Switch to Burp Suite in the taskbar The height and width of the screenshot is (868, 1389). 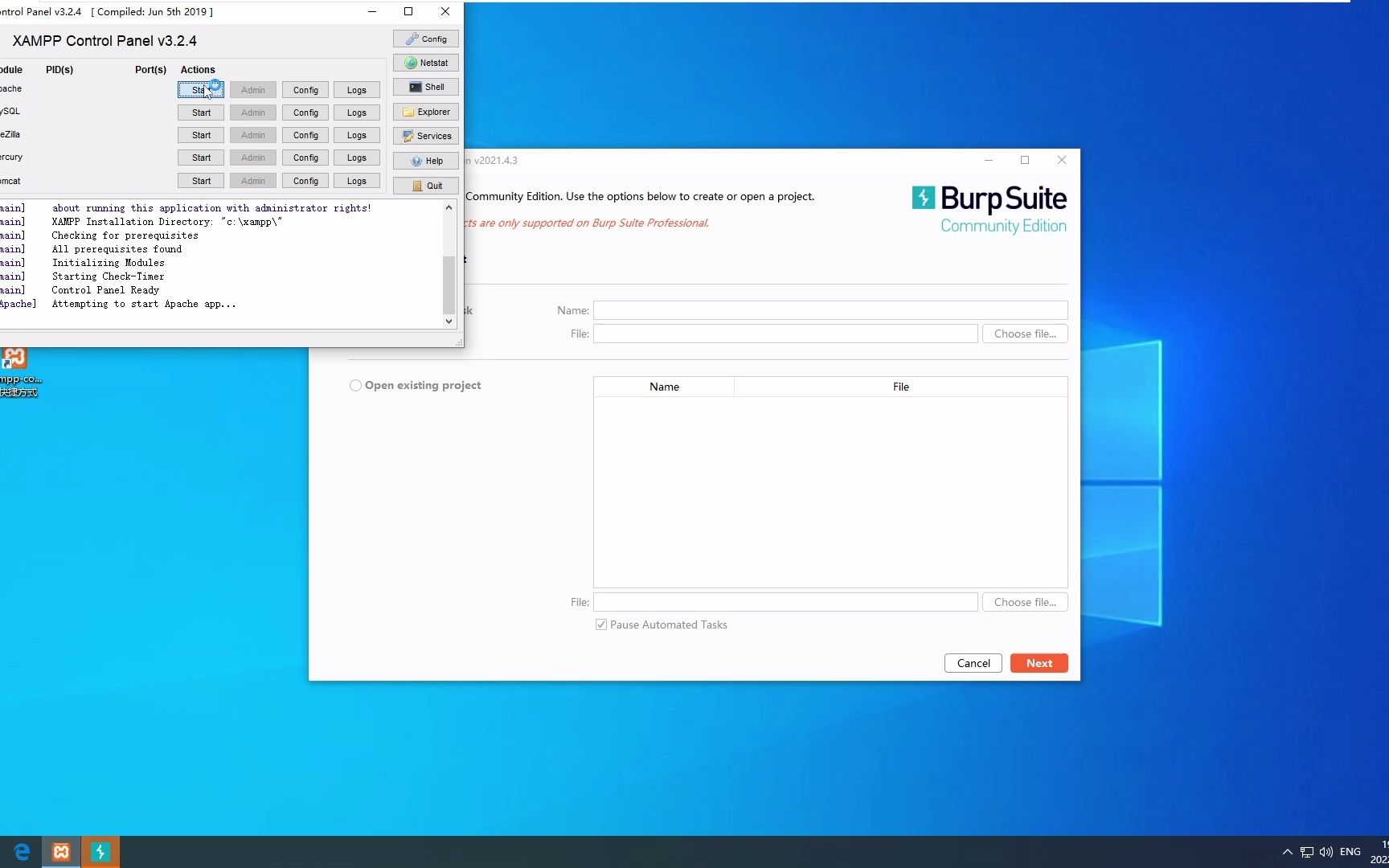click(x=100, y=852)
